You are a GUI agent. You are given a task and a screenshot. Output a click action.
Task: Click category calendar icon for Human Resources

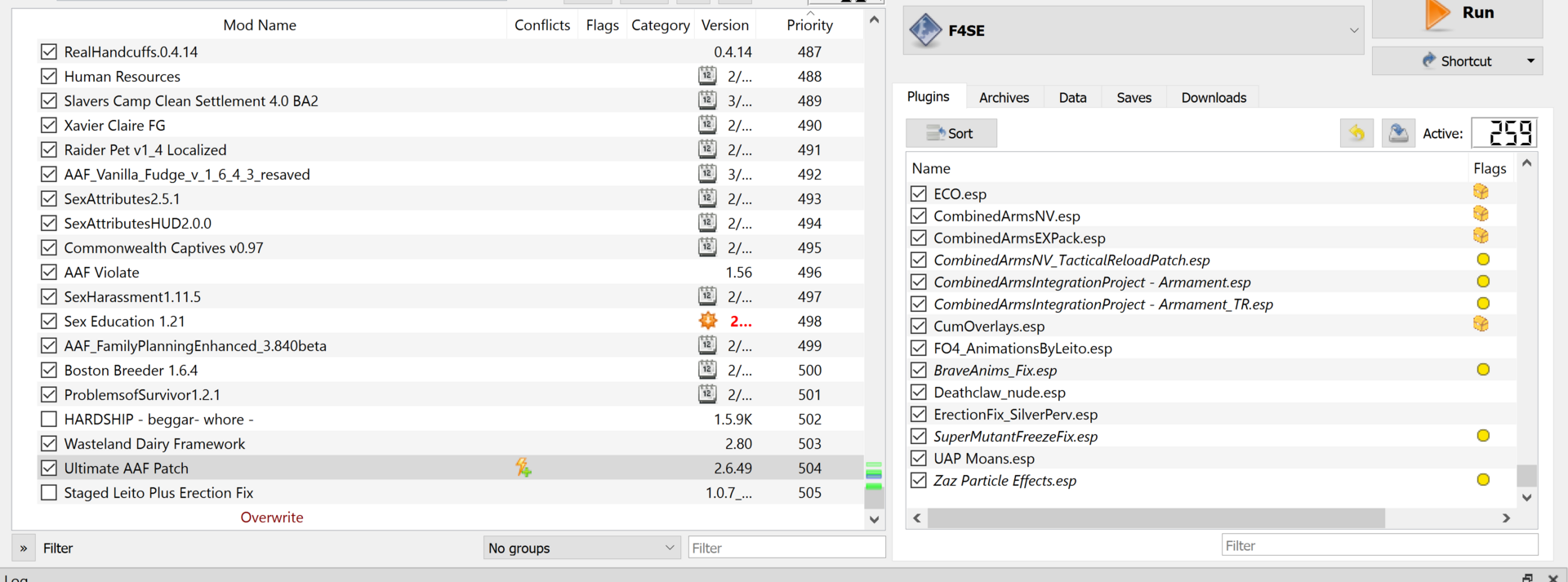pos(707,76)
